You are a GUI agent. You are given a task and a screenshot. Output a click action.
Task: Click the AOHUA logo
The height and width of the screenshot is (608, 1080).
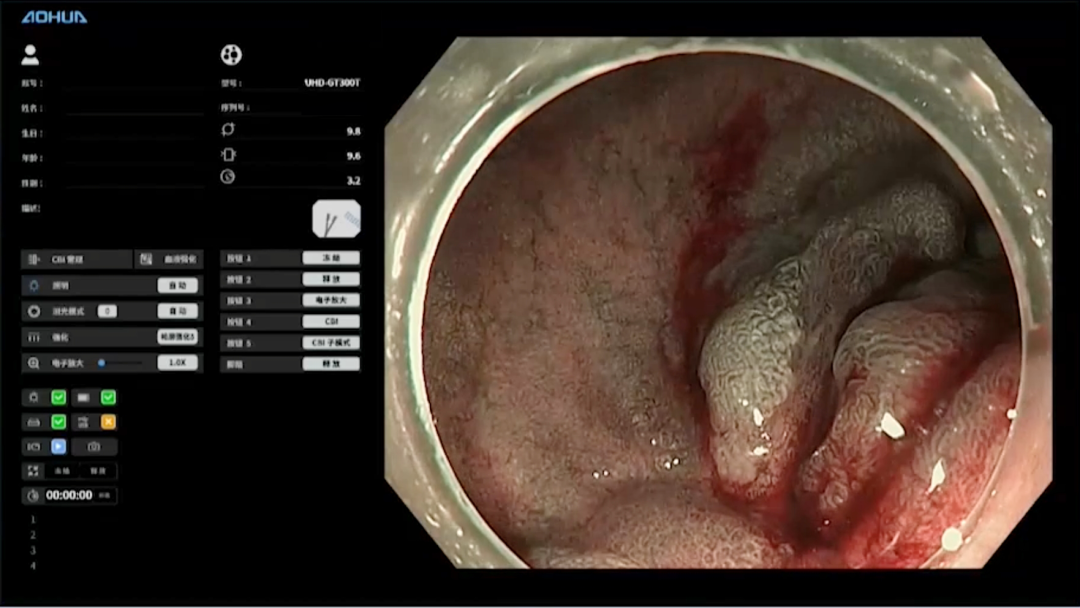click(x=54, y=17)
